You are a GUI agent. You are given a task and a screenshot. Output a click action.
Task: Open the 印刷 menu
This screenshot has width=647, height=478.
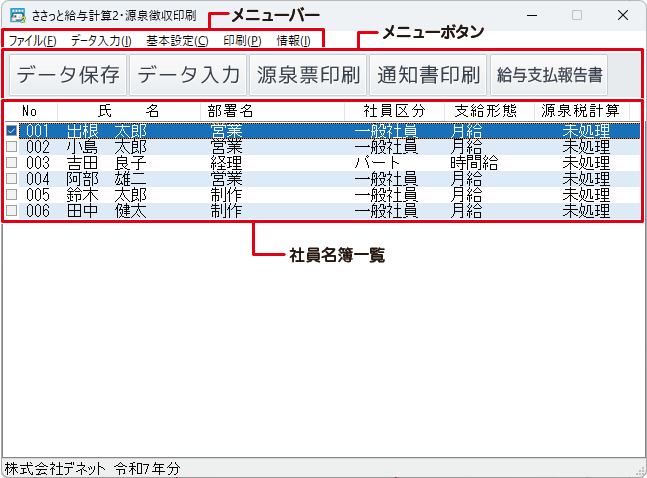(x=242, y=41)
